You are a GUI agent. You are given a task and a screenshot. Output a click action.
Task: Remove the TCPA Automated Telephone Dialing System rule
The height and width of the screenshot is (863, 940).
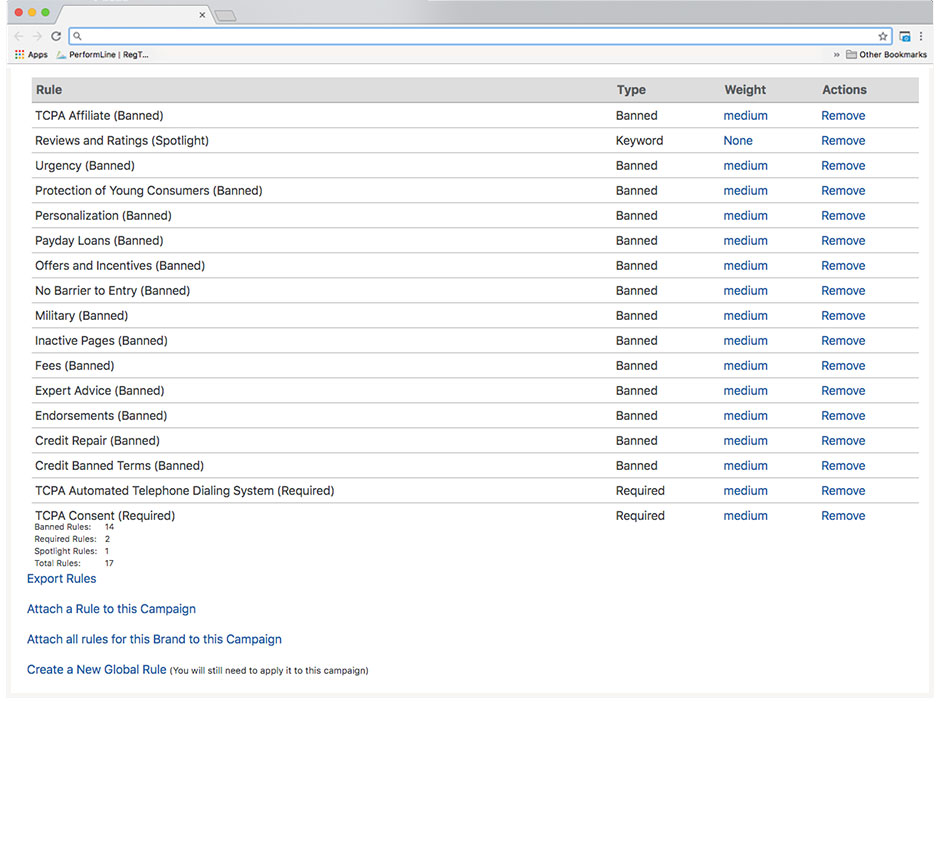point(843,491)
